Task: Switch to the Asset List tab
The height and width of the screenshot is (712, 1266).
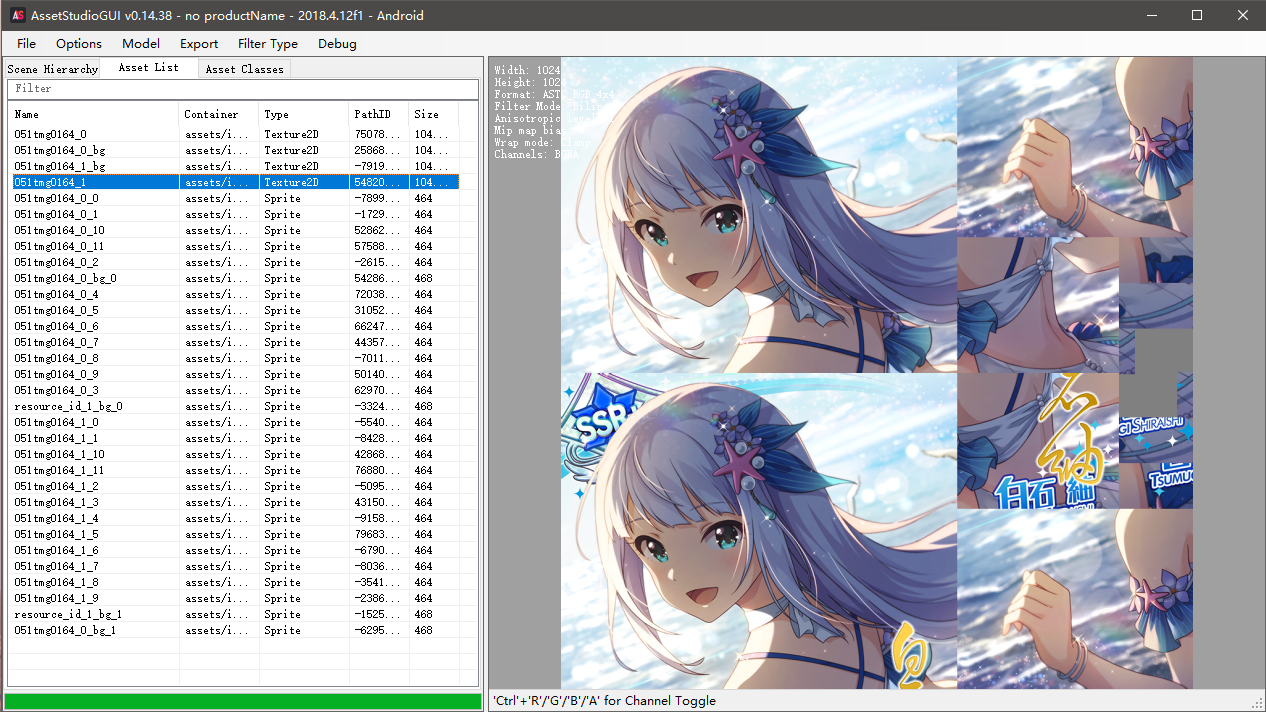Action: click(148, 67)
